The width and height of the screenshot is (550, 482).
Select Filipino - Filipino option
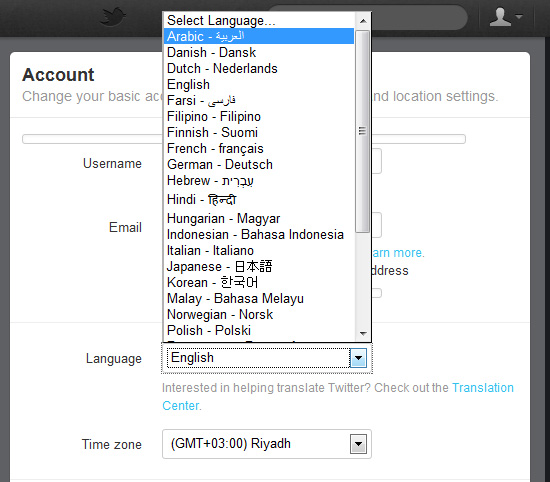[x=259, y=116]
